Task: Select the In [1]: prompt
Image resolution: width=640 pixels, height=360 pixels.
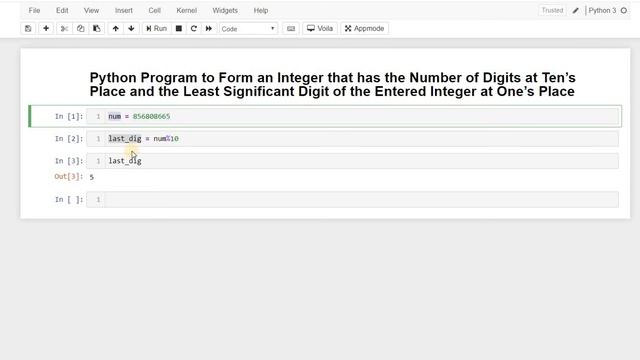Action: pos(69,117)
